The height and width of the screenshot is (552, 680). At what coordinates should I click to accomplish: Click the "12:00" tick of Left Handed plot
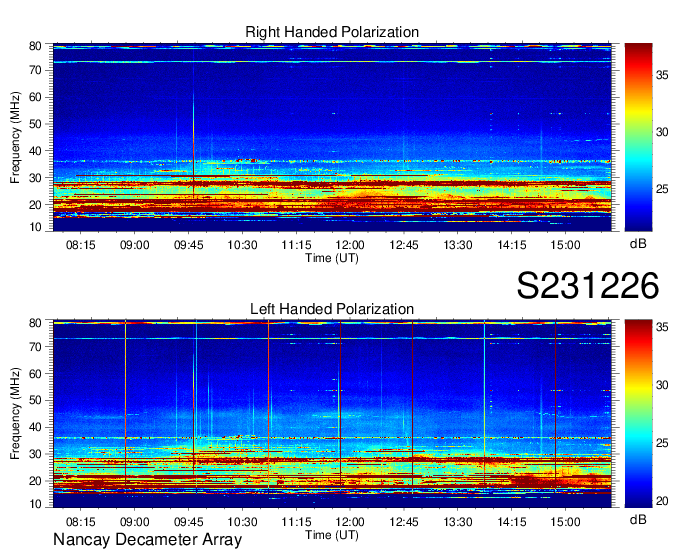coord(350,522)
